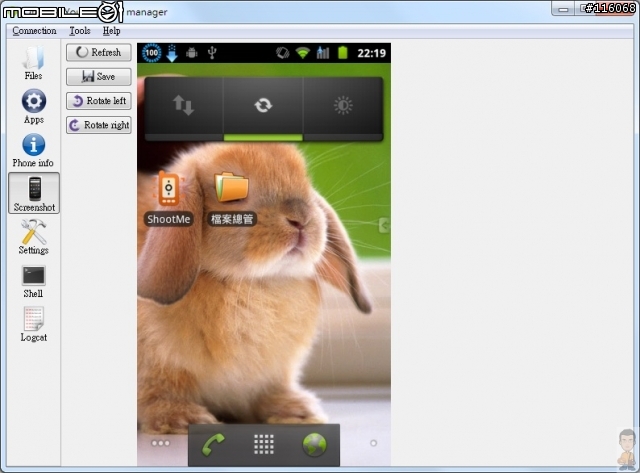Screen dimensions: 640x473
Task: Select the Screenshot section
Action: click(x=34, y=193)
